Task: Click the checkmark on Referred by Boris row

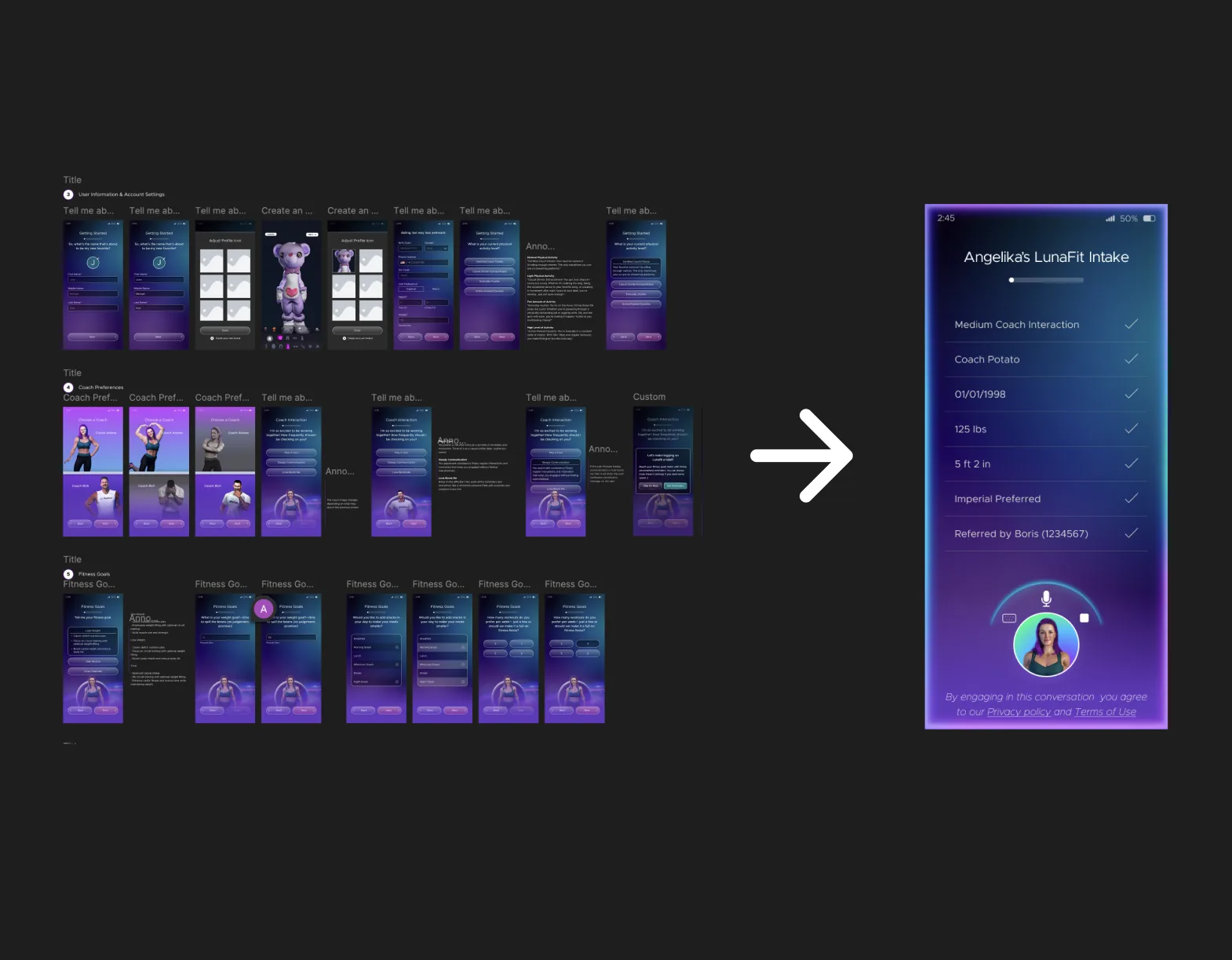Action: point(1131,533)
